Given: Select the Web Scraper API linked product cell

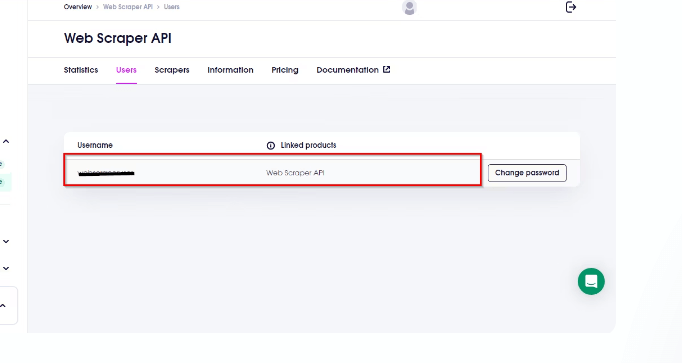Looking at the screenshot, I should coord(295,173).
